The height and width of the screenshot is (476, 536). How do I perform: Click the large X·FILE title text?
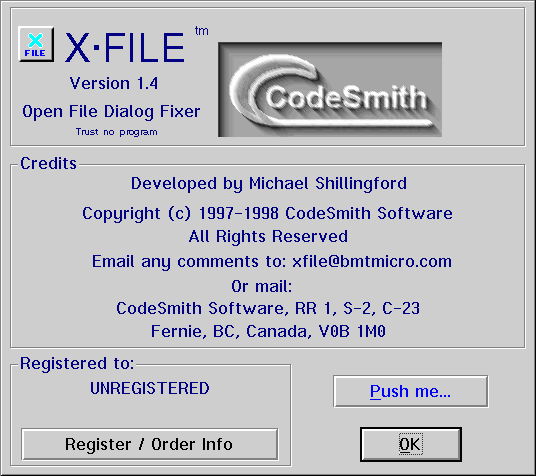[x=125, y=48]
